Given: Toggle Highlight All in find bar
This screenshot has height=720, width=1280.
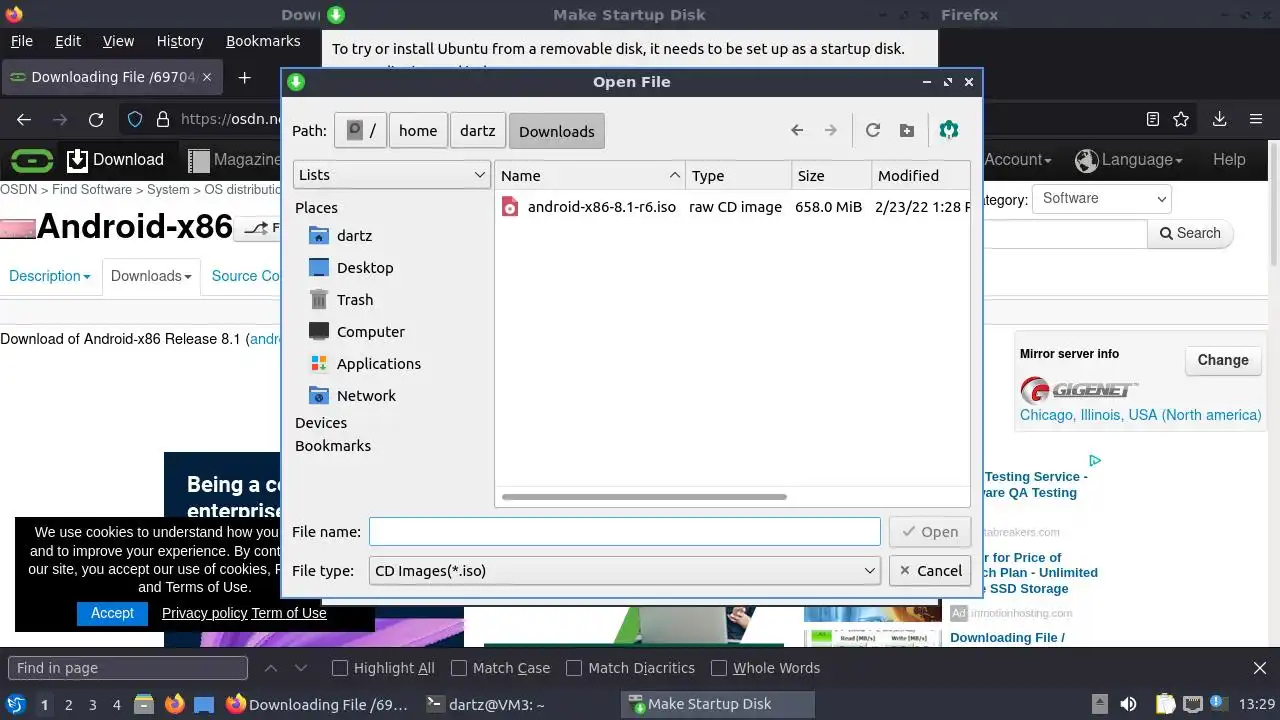Looking at the screenshot, I should pos(383,668).
